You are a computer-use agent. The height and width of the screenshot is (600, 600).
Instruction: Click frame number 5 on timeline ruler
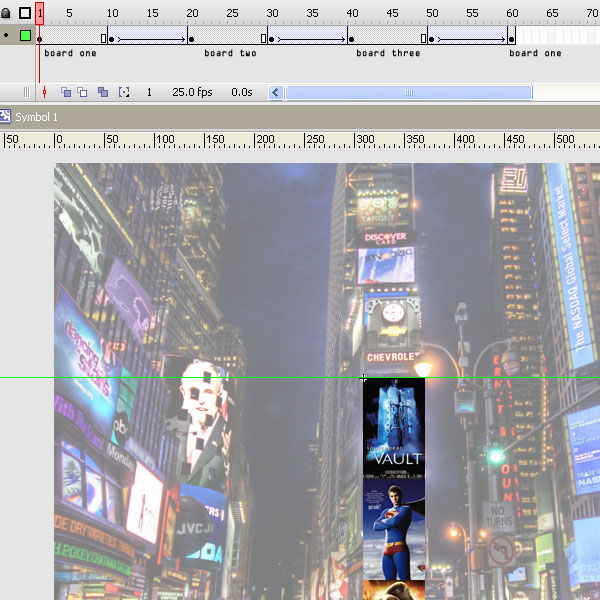click(69, 13)
